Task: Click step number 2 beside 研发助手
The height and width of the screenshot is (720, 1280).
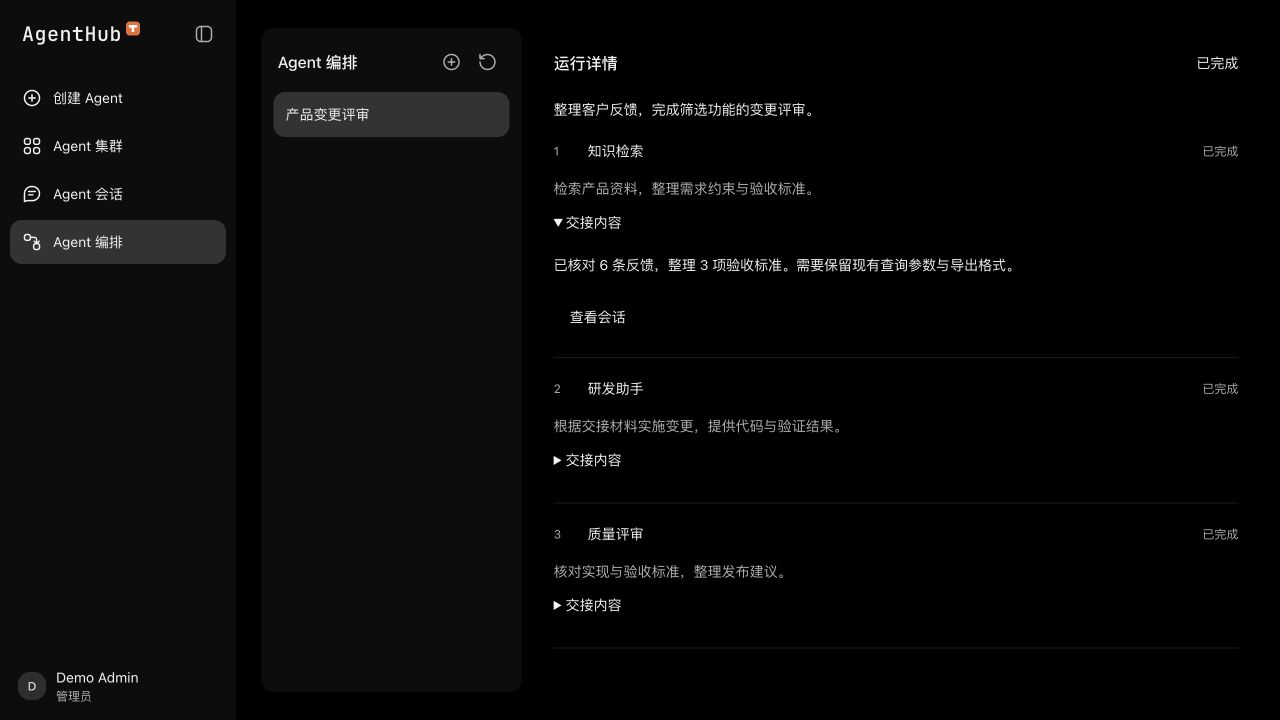Action: [557, 389]
